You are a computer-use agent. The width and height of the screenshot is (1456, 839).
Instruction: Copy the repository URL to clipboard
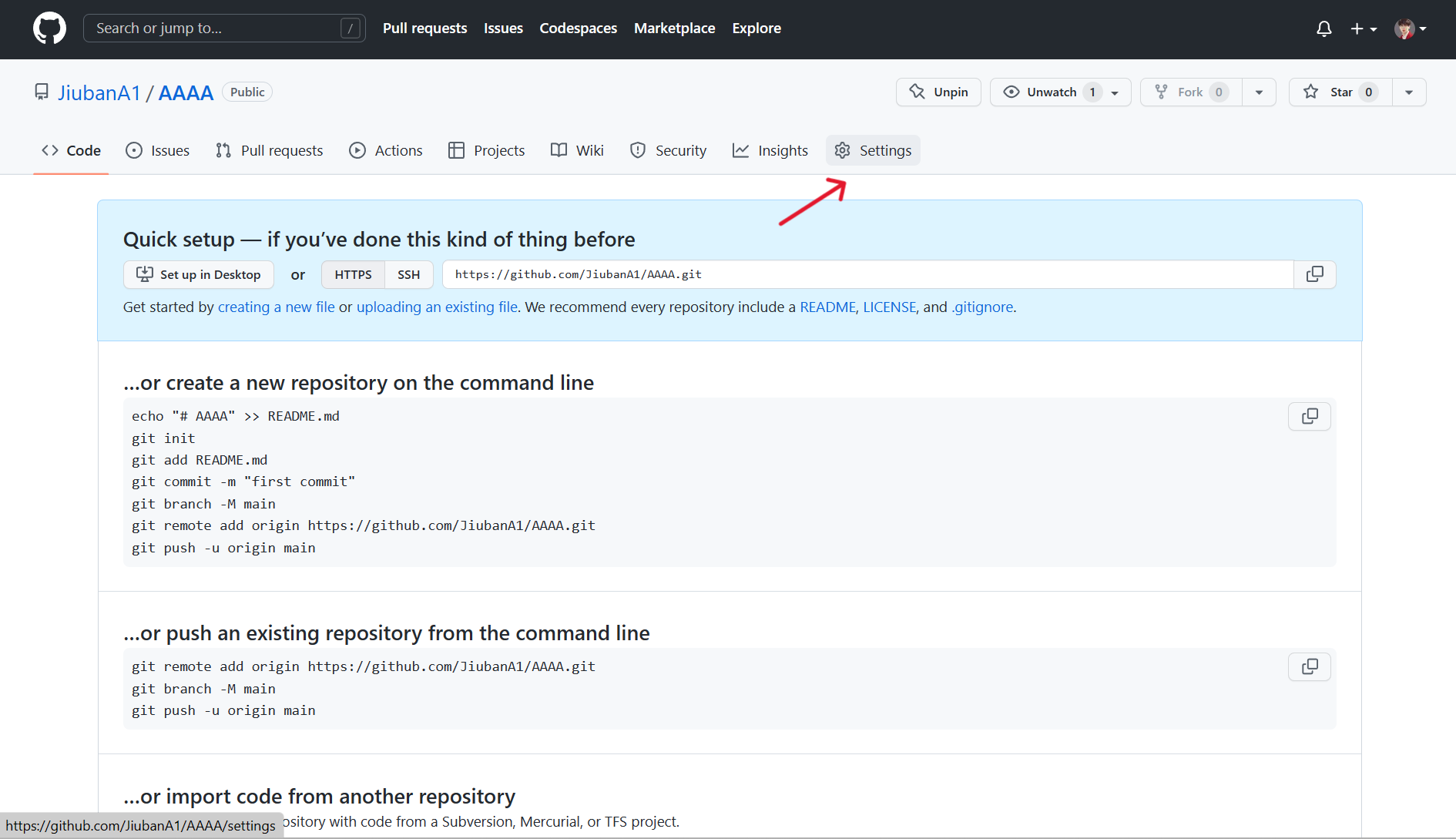[x=1315, y=275]
